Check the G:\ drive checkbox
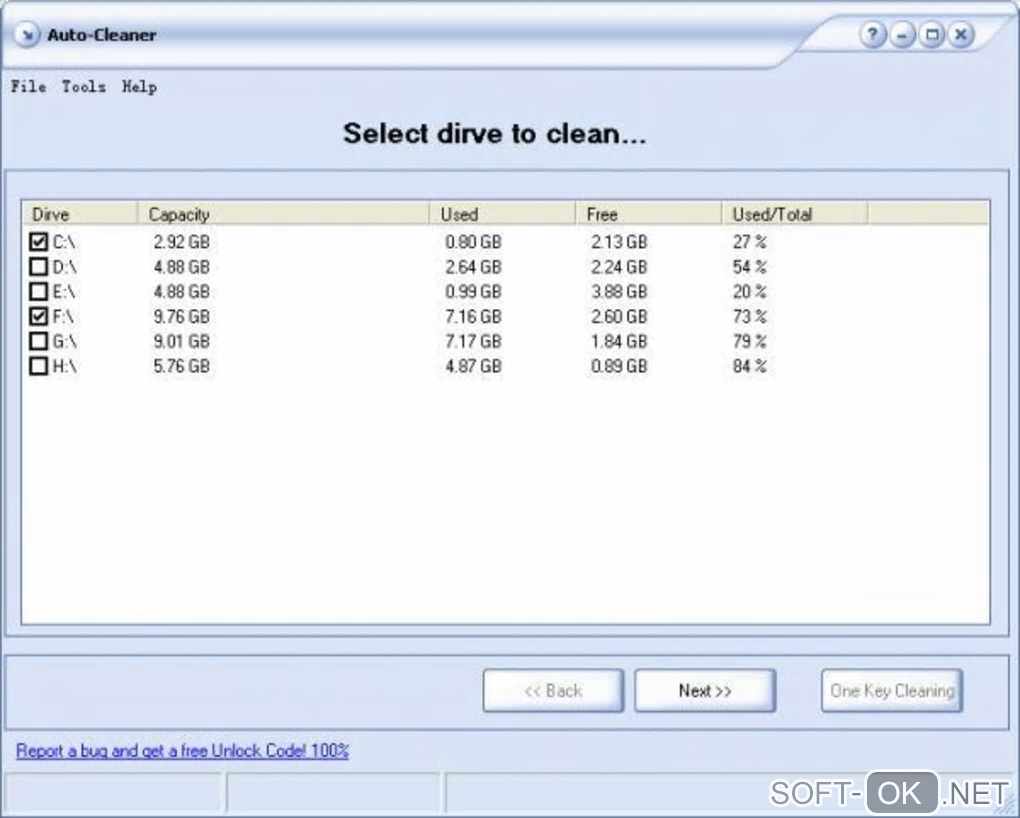The height and width of the screenshot is (818, 1020). pos(38,341)
